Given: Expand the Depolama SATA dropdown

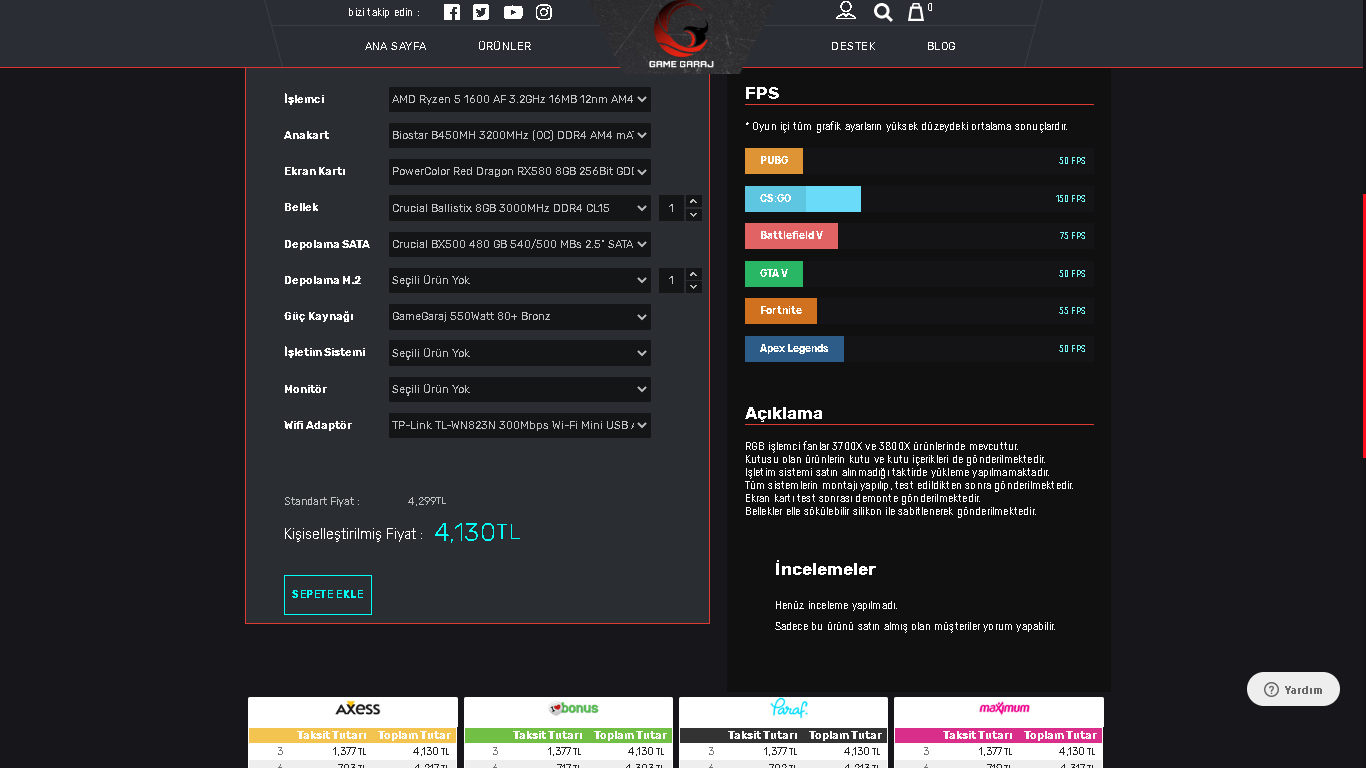Looking at the screenshot, I should tap(520, 244).
